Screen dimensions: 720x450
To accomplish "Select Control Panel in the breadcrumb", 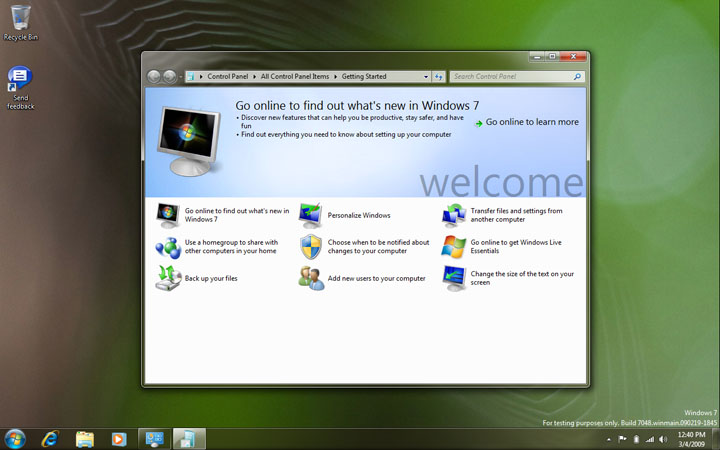I will pos(227,77).
